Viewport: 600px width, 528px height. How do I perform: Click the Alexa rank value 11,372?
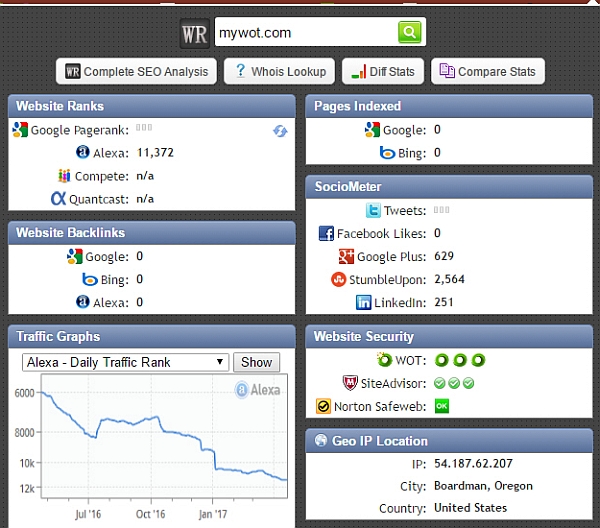[x=155, y=153]
